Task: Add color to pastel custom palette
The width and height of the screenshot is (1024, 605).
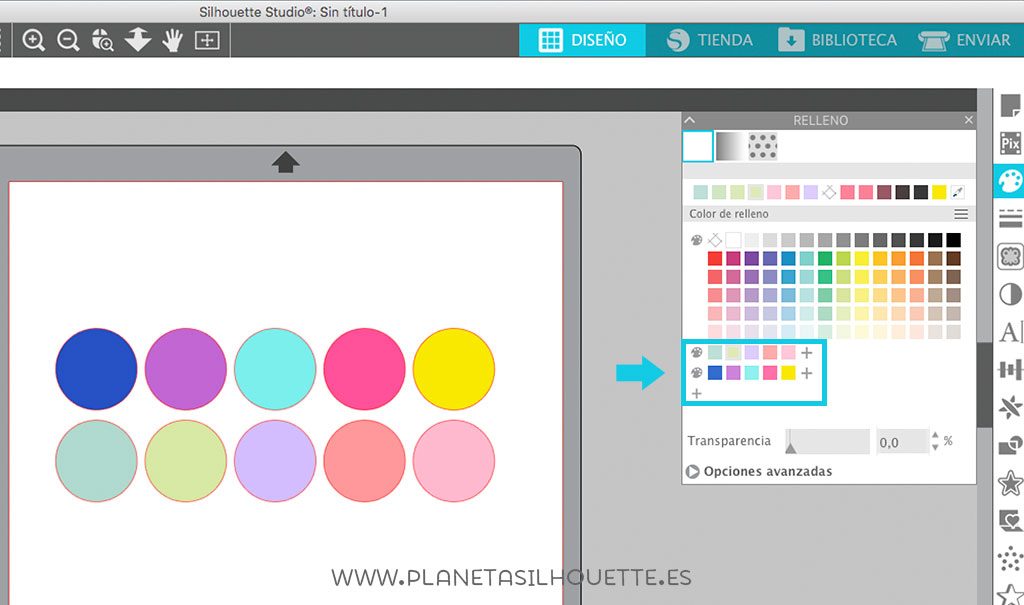Action: tap(807, 353)
